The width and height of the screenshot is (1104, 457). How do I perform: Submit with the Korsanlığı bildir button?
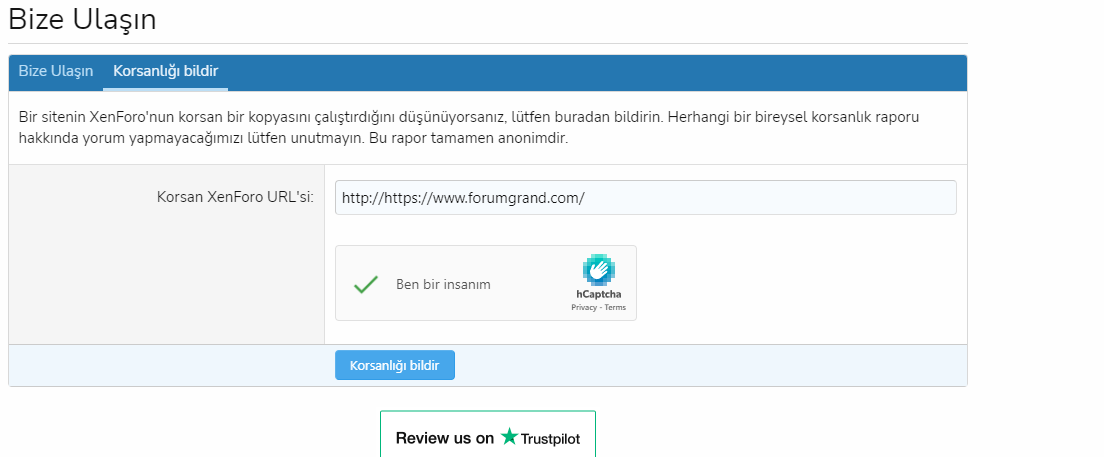tap(395, 365)
